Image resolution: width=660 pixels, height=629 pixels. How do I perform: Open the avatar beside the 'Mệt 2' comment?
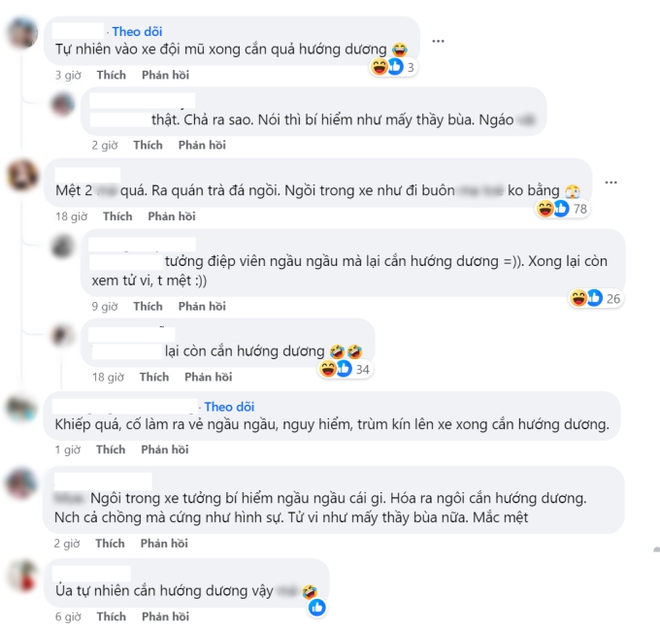click(x=21, y=175)
